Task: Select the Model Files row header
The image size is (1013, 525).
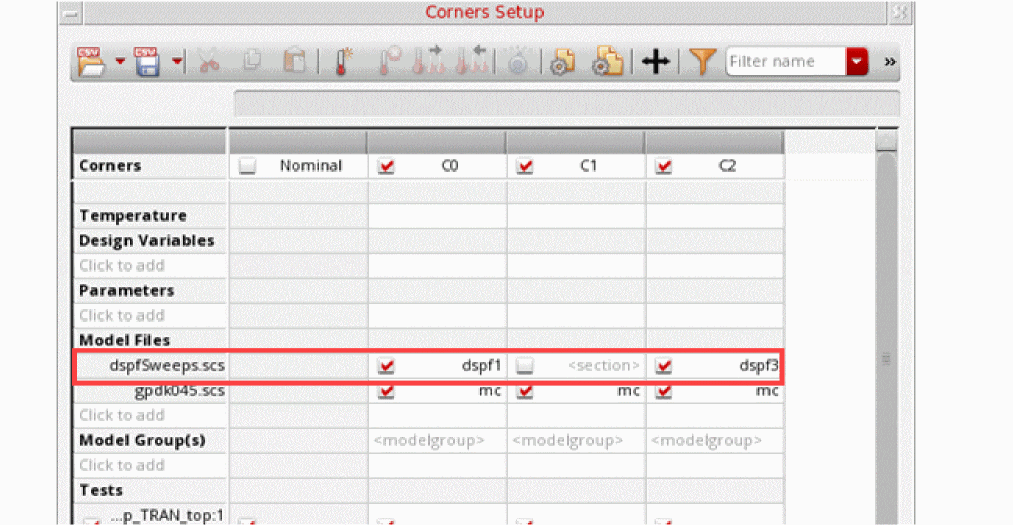Action: click(125, 340)
